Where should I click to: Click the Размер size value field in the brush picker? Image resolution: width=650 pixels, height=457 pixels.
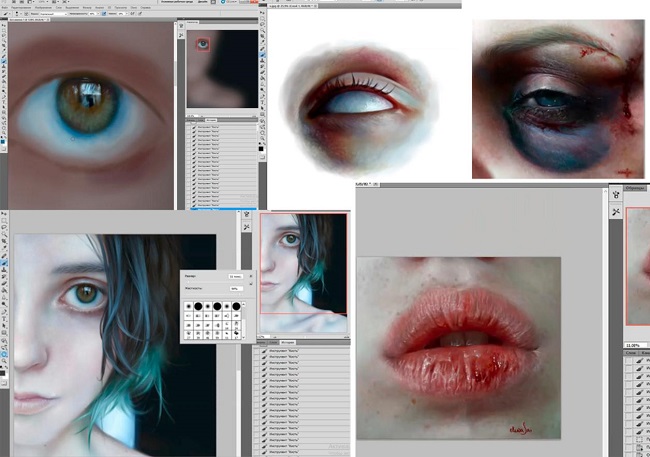(x=236, y=277)
